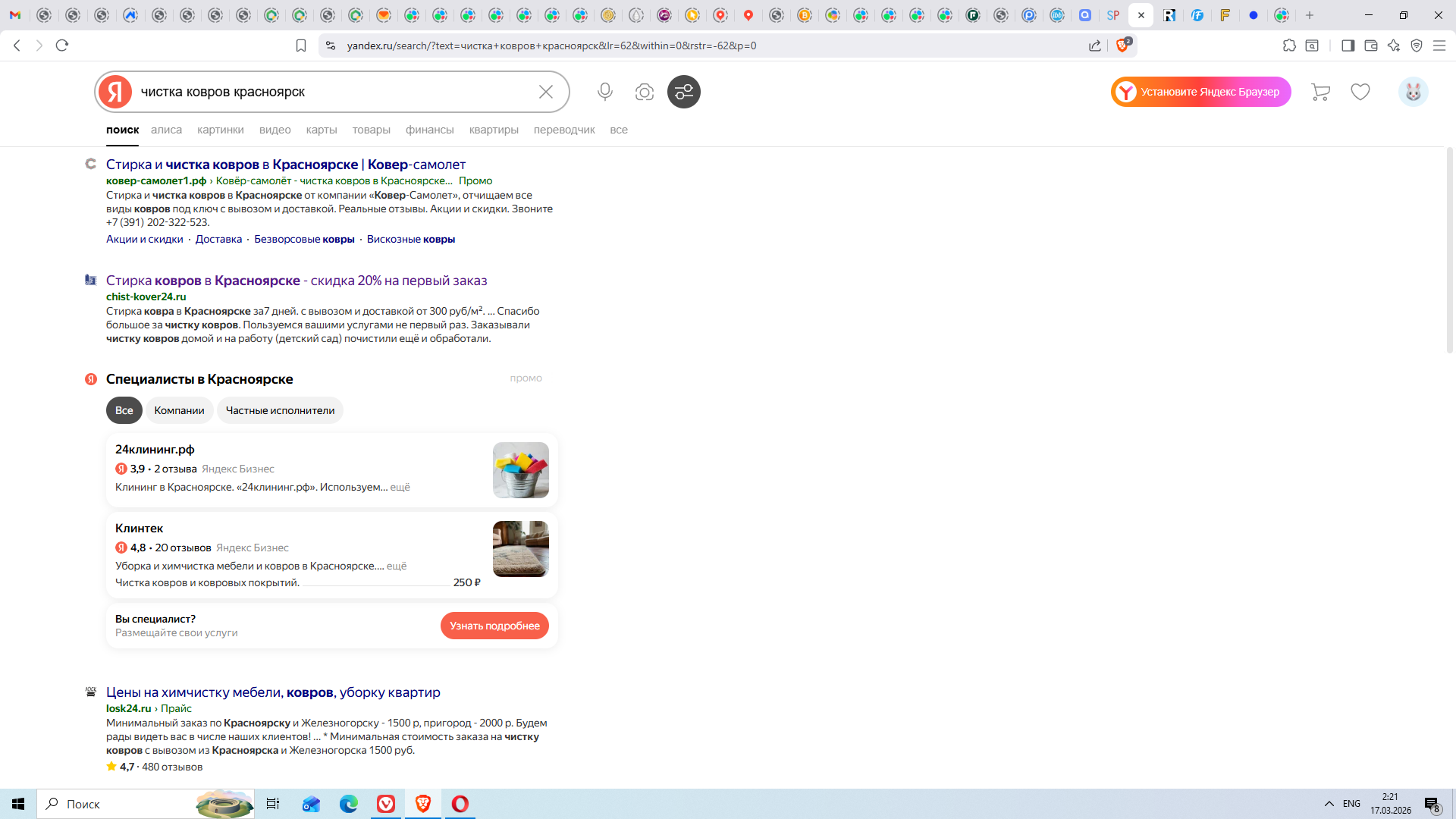
Task: Select the Все filter chip
Action: [x=124, y=410]
